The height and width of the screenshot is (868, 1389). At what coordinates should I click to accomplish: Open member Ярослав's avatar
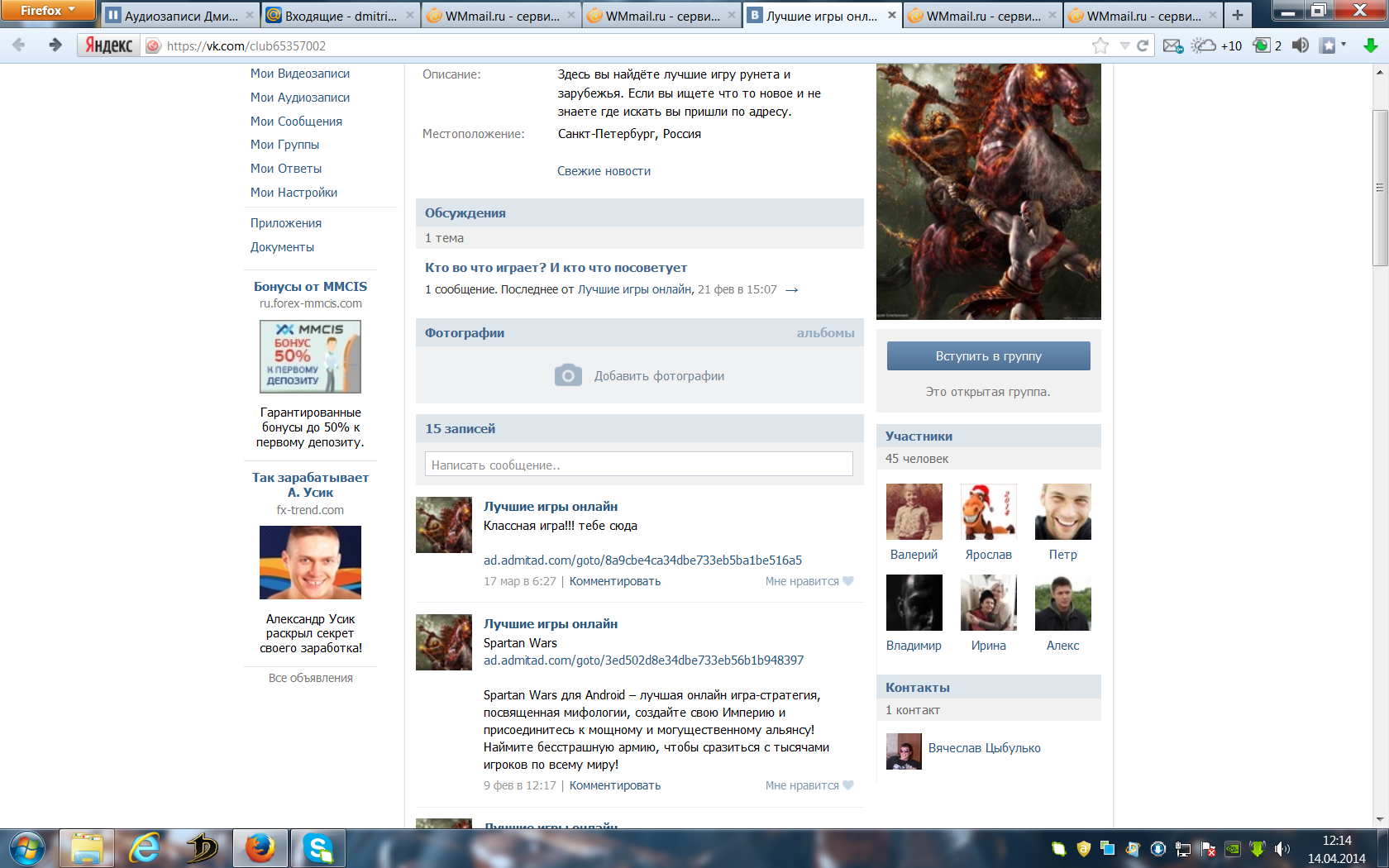pyautogui.click(x=988, y=512)
